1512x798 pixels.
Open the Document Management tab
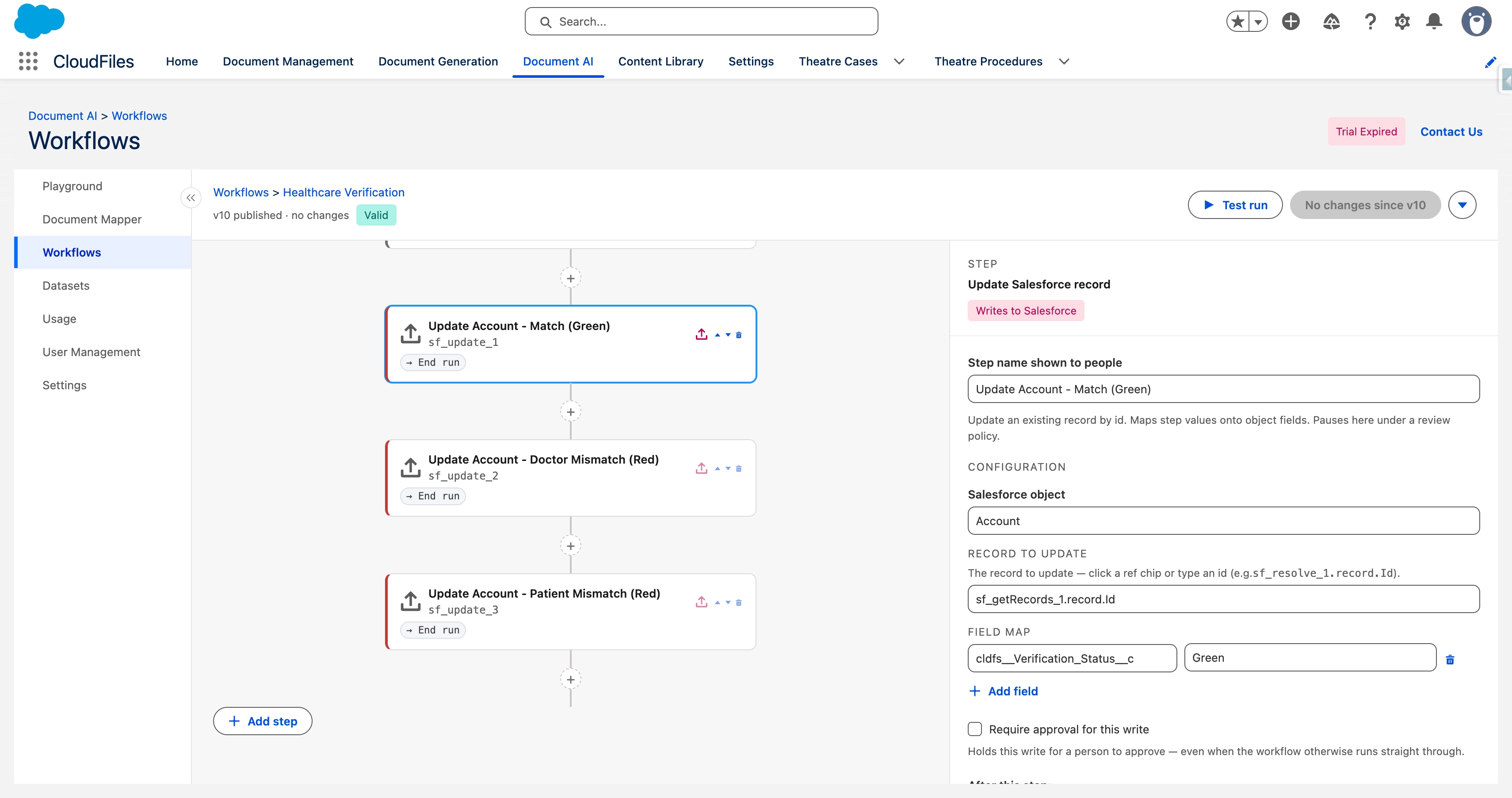tap(288, 61)
